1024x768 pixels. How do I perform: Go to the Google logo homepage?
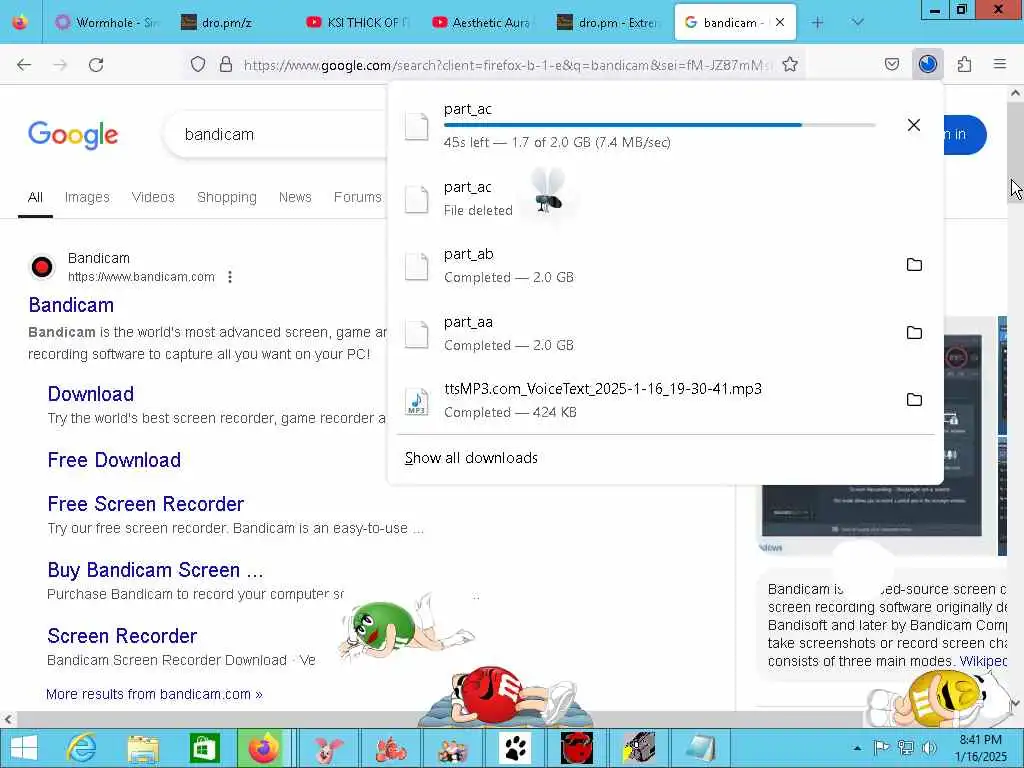tap(73, 135)
